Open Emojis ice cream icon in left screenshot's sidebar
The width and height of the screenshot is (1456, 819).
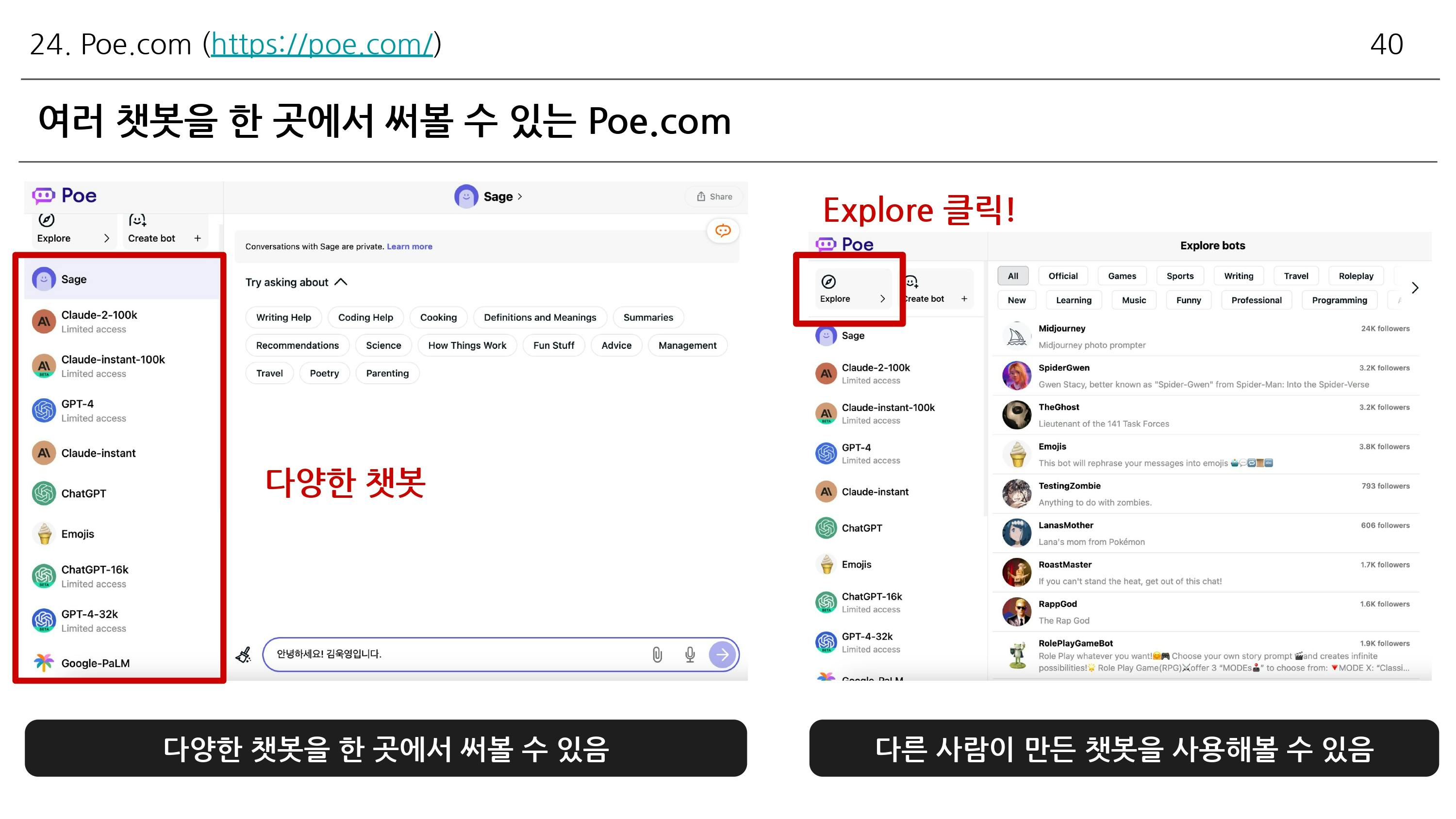point(44,534)
